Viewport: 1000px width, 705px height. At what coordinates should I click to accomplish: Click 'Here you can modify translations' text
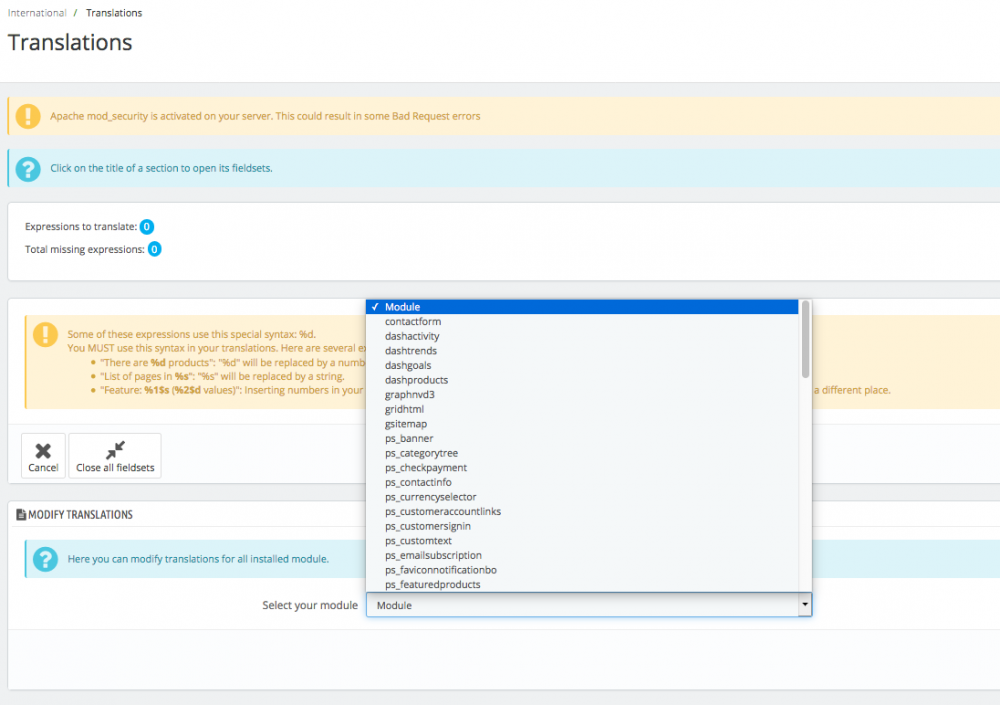[x=198, y=559]
